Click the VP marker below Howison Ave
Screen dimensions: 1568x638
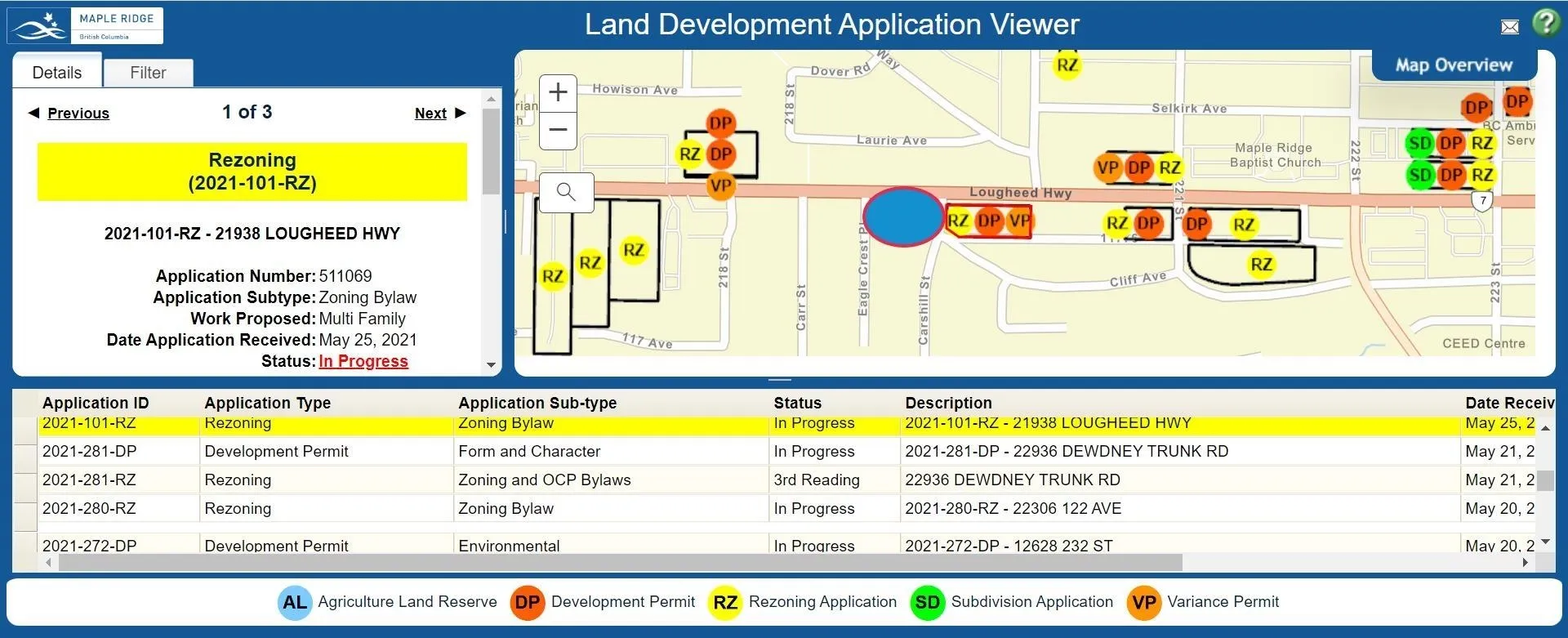(719, 185)
